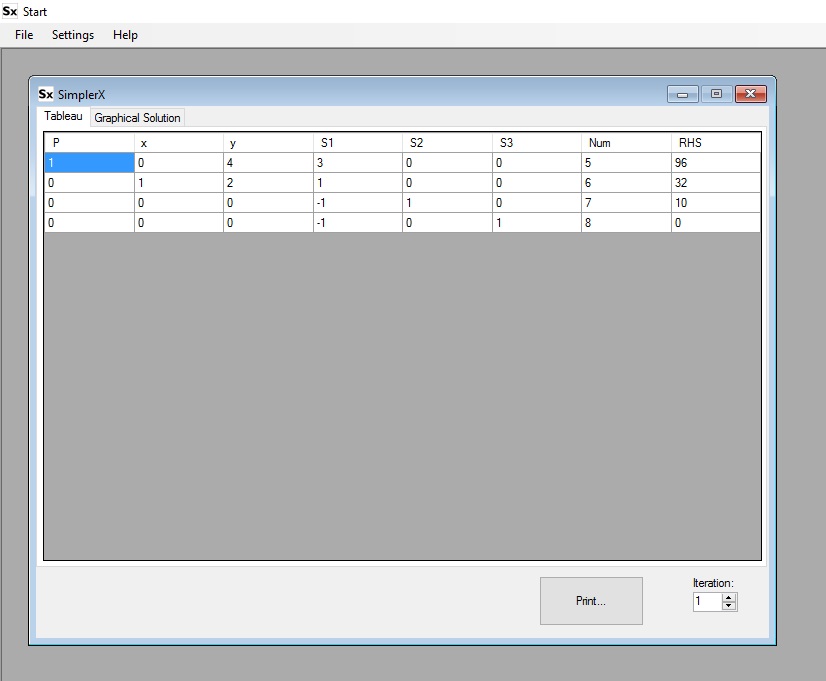826x681 pixels.
Task: Select the x cell in the Num 6 row
Action: tap(179, 183)
